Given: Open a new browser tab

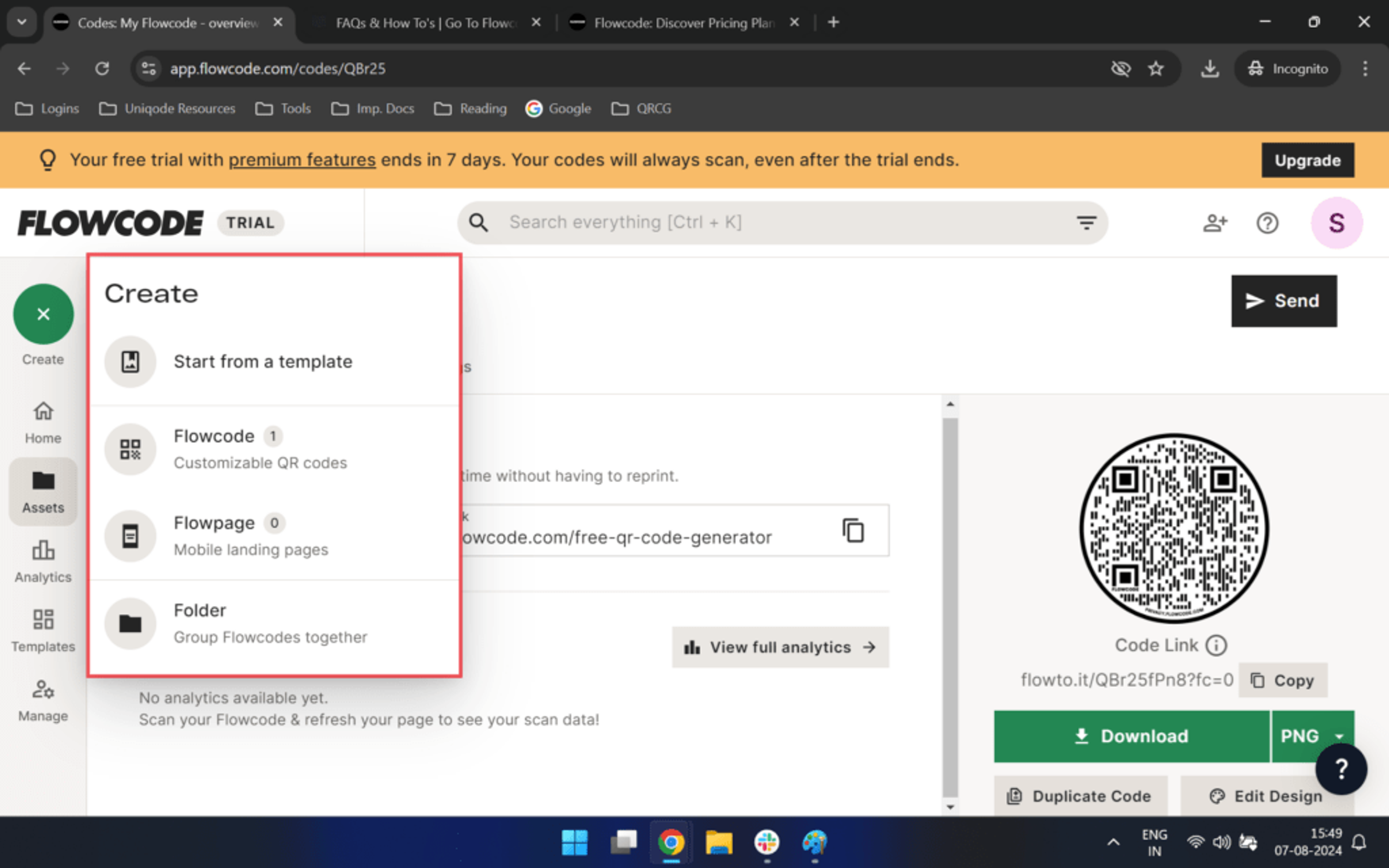Looking at the screenshot, I should (833, 22).
